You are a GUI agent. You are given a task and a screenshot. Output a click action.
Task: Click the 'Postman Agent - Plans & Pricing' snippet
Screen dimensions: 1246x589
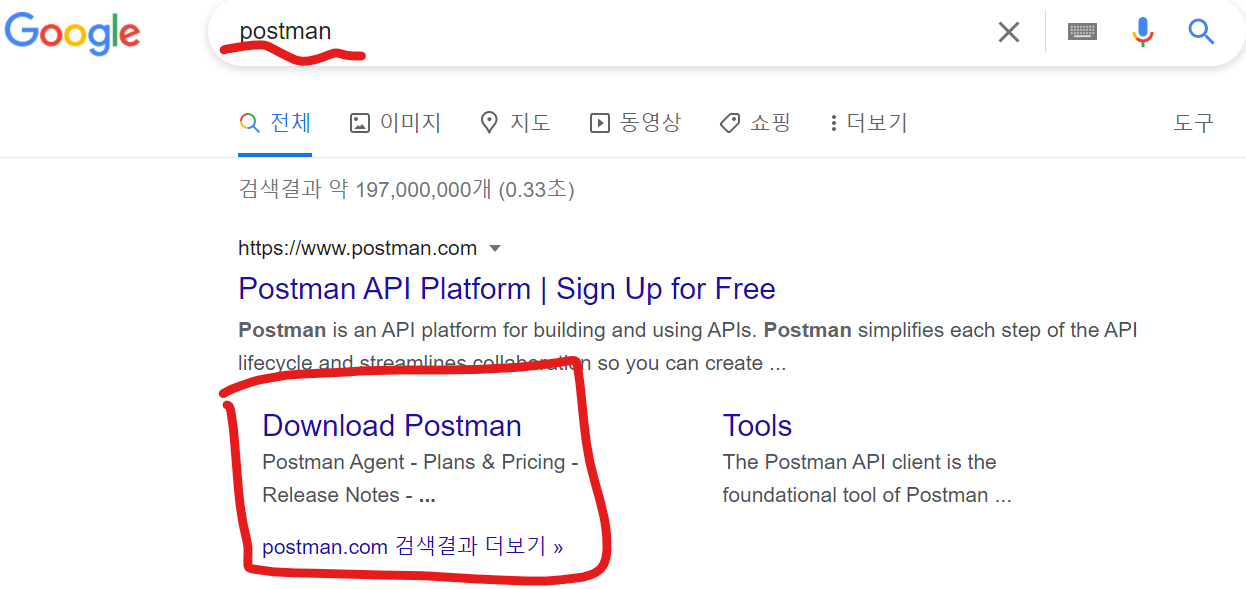click(420, 462)
